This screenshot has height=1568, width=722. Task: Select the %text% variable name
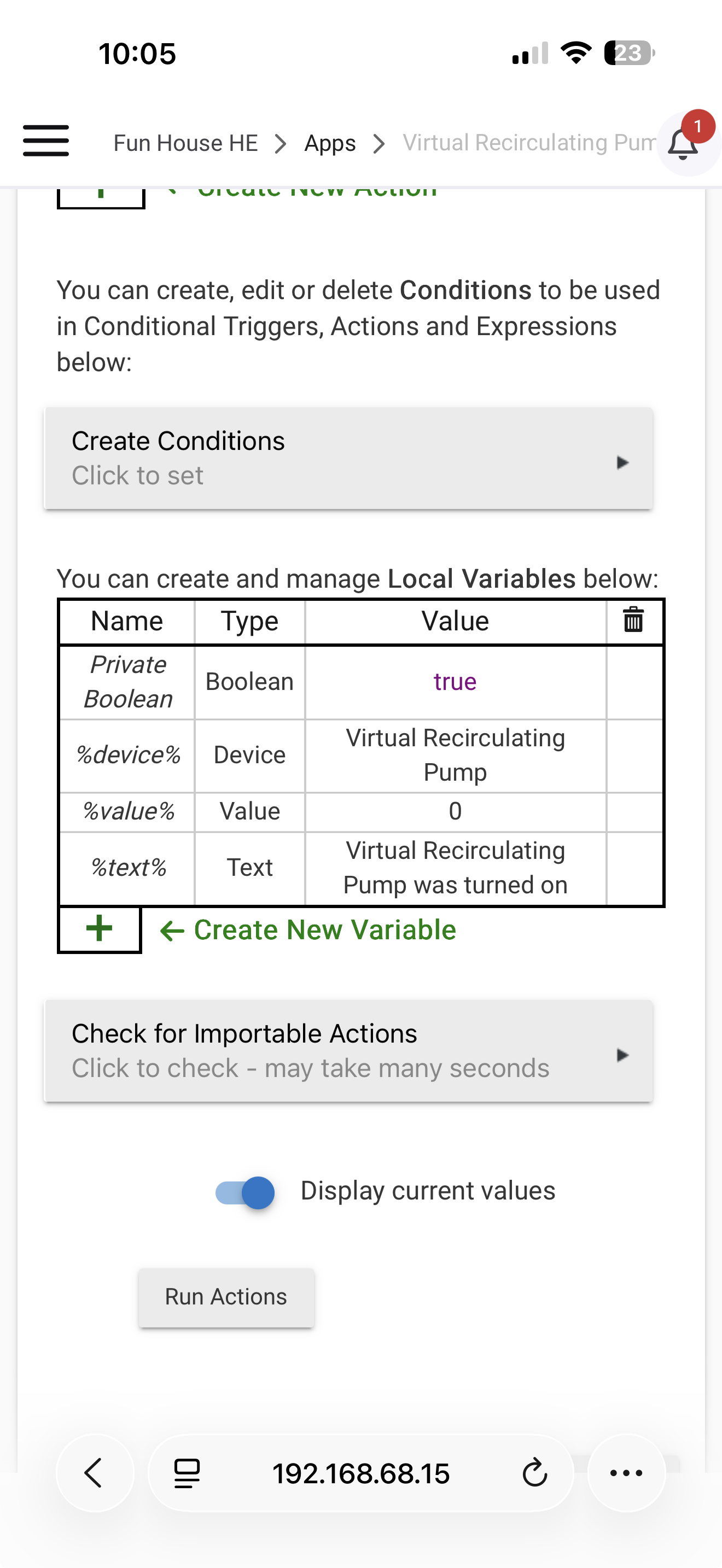point(128,868)
